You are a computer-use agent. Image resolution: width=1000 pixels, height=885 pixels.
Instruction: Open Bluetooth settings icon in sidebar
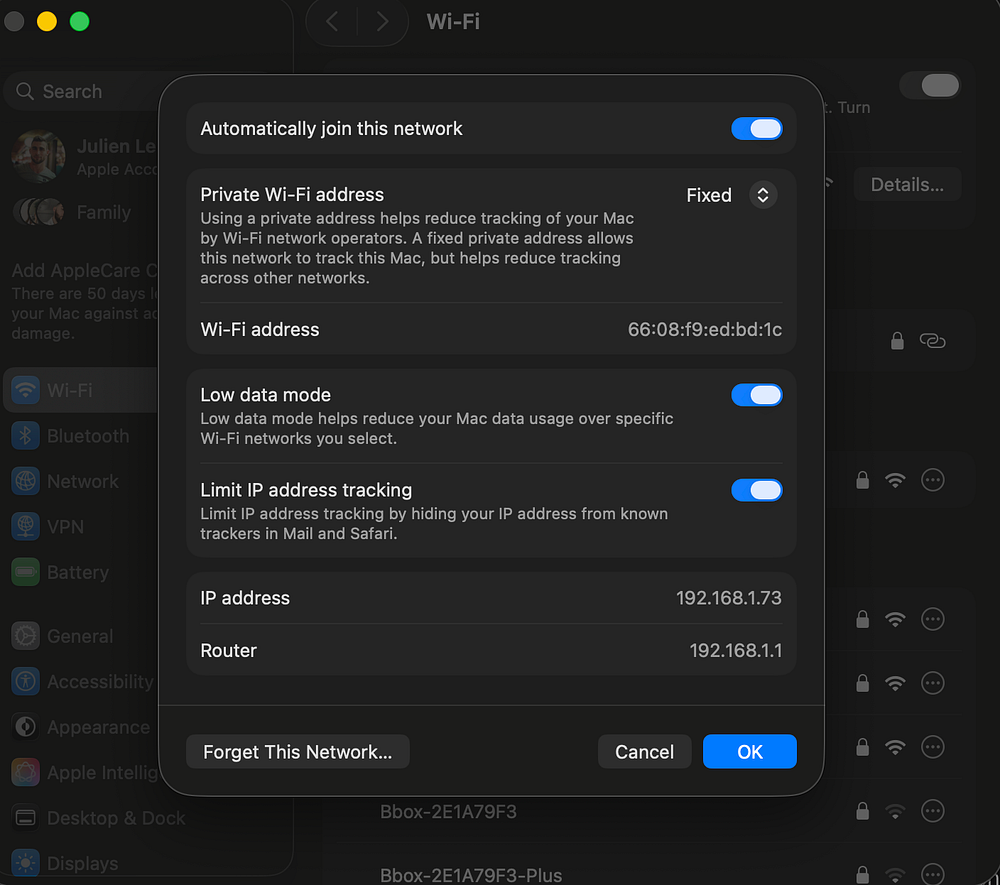point(26,436)
